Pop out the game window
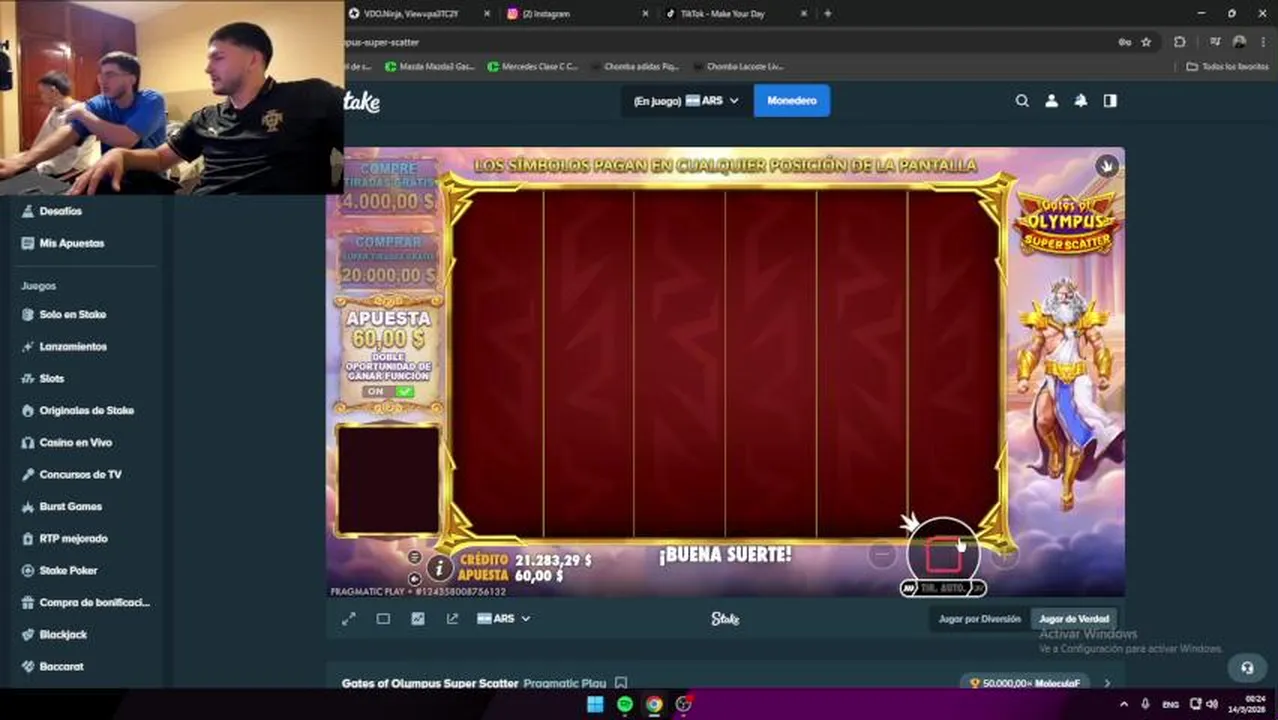 pyautogui.click(x=452, y=619)
